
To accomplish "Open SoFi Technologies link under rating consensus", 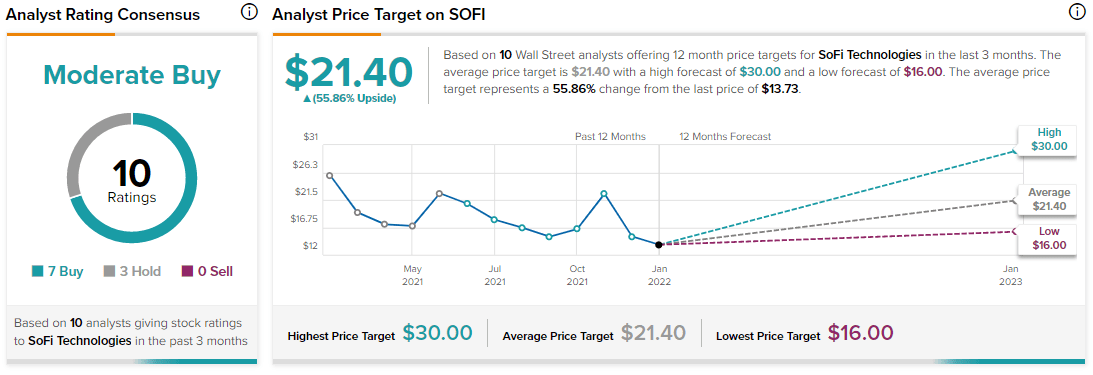I will (x=79, y=341).
